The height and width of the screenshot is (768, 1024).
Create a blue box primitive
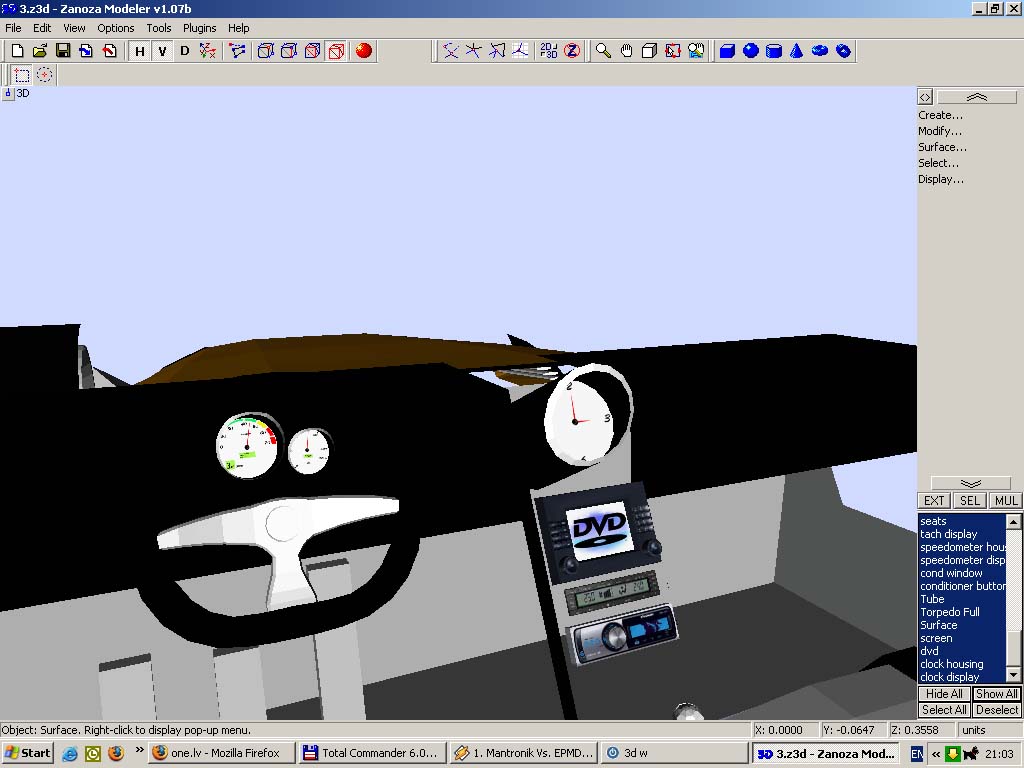coord(727,51)
